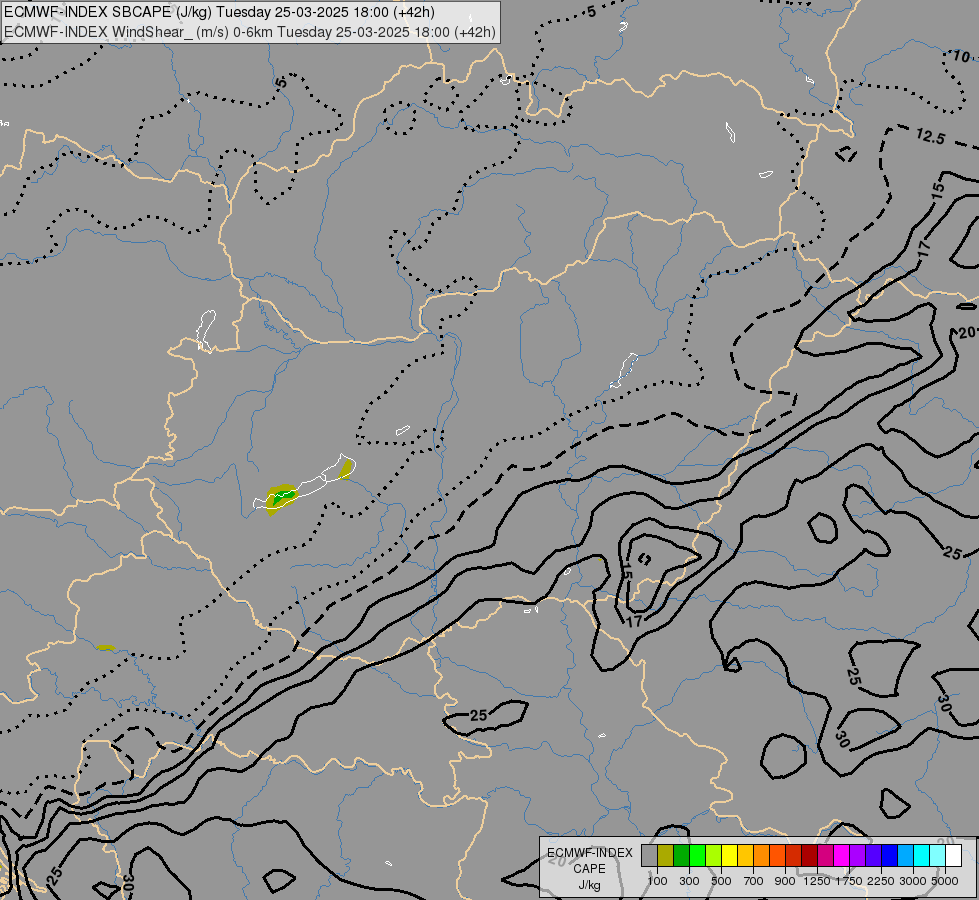The image size is (979, 900).
Task: Select the pure blue legend swatch
Action: pyautogui.click(x=890, y=856)
